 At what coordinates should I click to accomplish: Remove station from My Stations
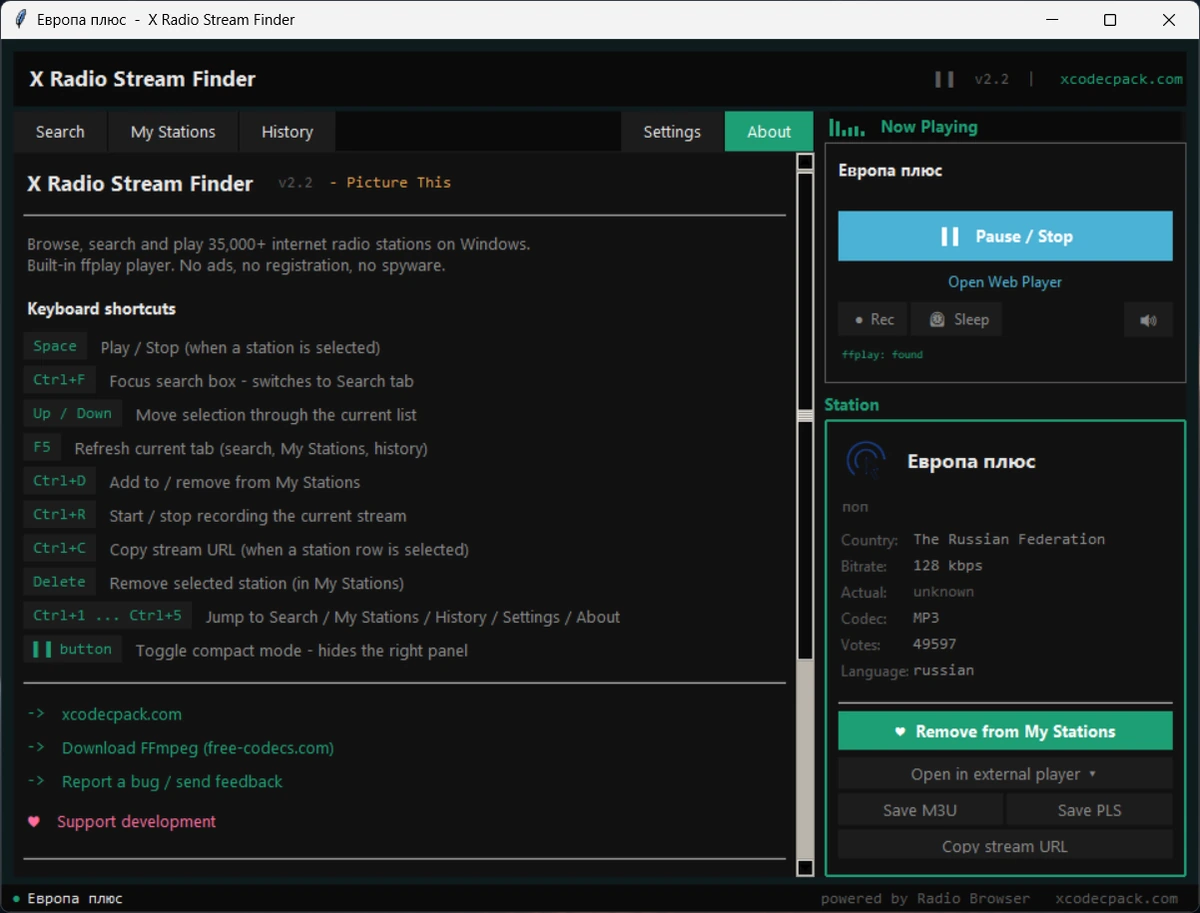(1005, 731)
